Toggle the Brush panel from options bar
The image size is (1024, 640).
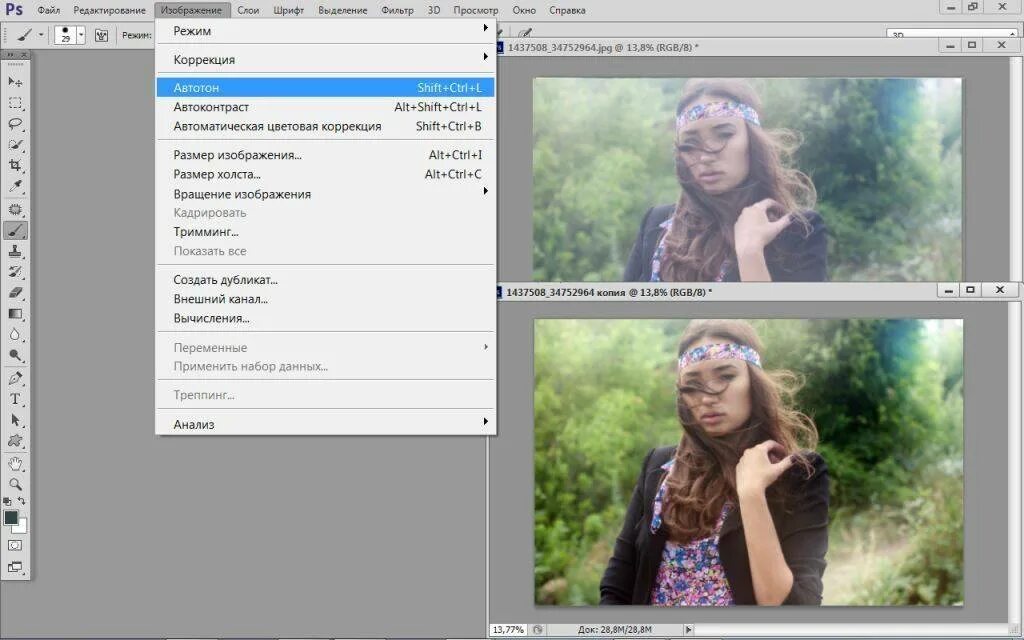click(101, 35)
